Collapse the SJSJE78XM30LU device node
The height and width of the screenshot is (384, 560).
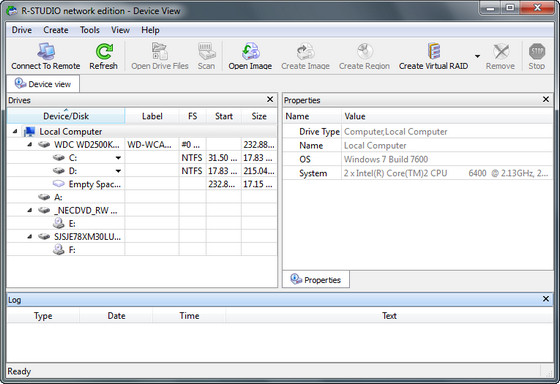(30, 236)
